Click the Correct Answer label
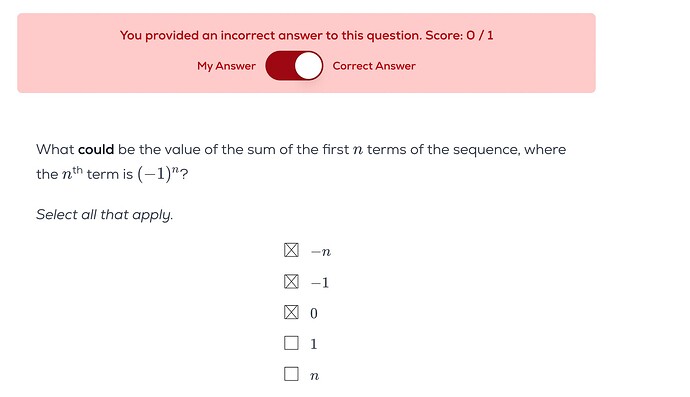This screenshot has width=690, height=397. click(x=374, y=66)
